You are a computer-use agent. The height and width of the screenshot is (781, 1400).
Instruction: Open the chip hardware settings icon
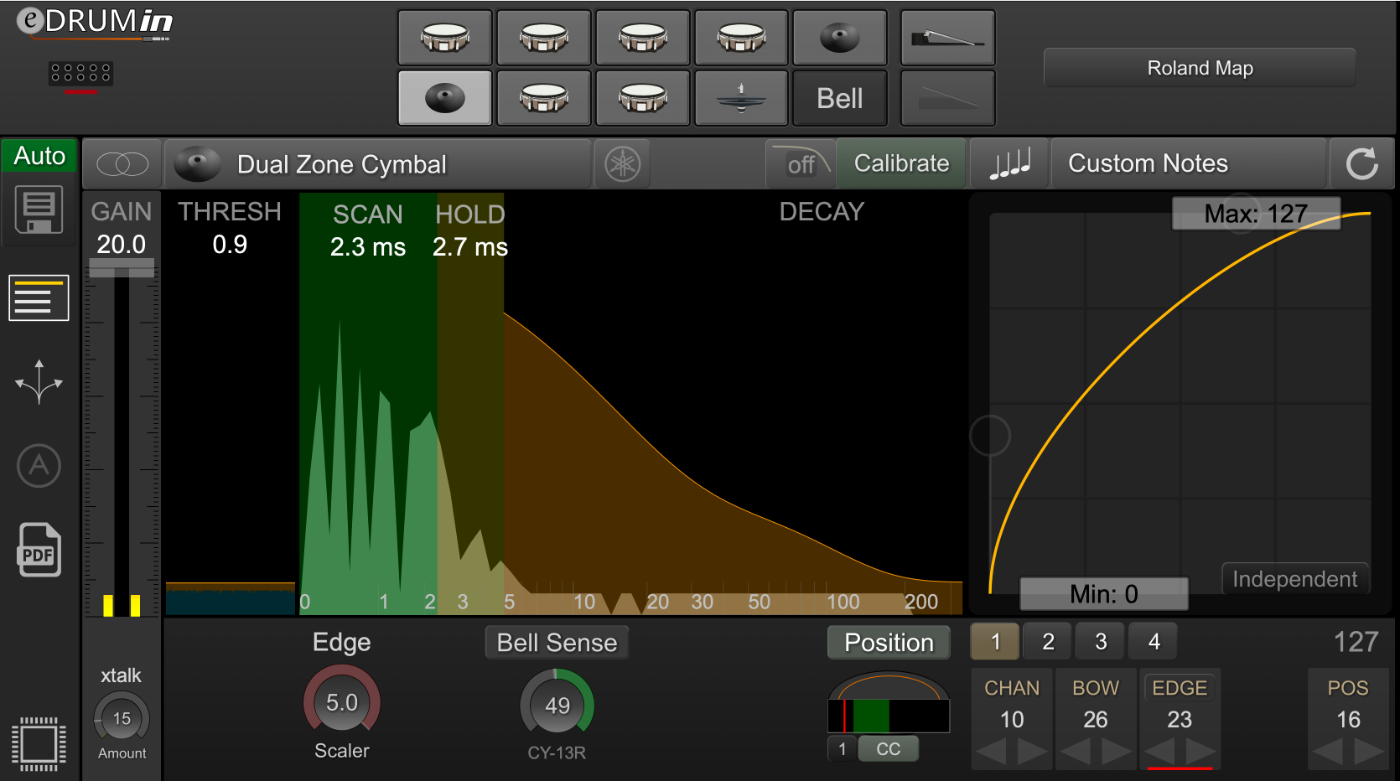(38, 744)
